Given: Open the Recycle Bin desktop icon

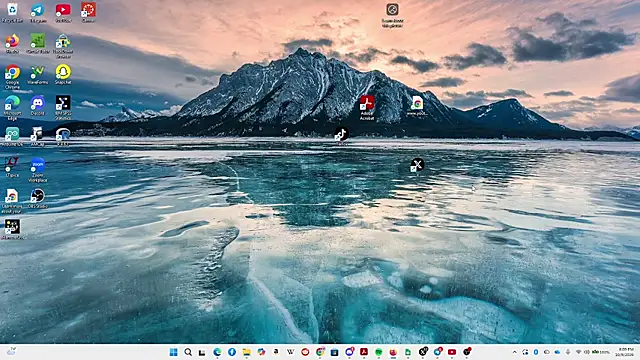Looking at the screenshot, I should pyautogui.click(x=12, y=12).
